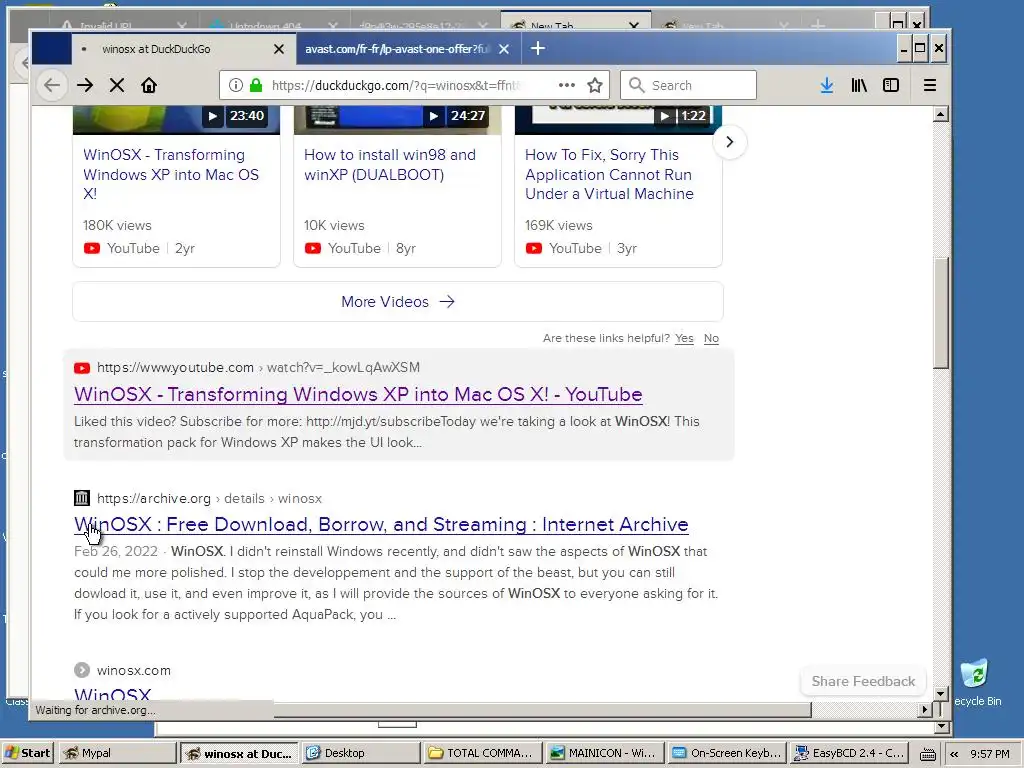Open Recycle Bin desktop icon
This screenshot has height=768, width=1024.
point(977,682)
